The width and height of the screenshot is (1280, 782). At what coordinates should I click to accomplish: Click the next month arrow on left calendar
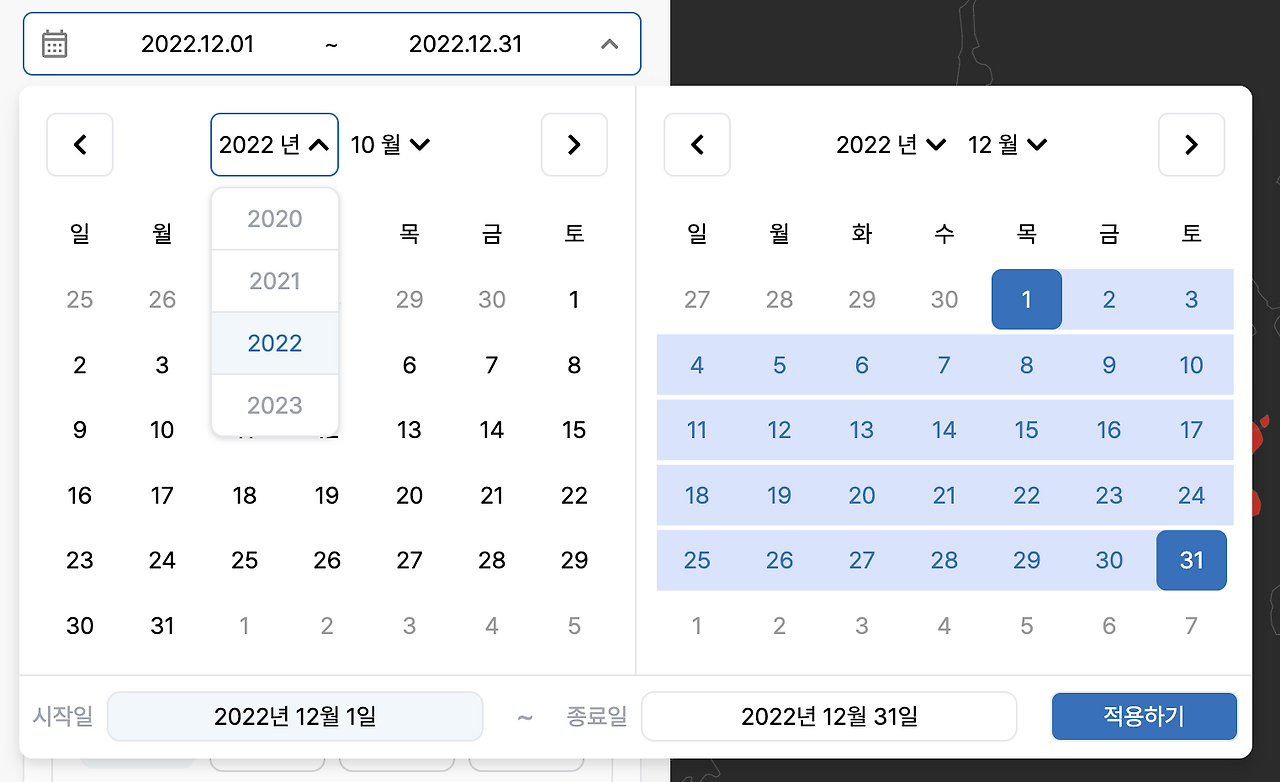(574, 144)
